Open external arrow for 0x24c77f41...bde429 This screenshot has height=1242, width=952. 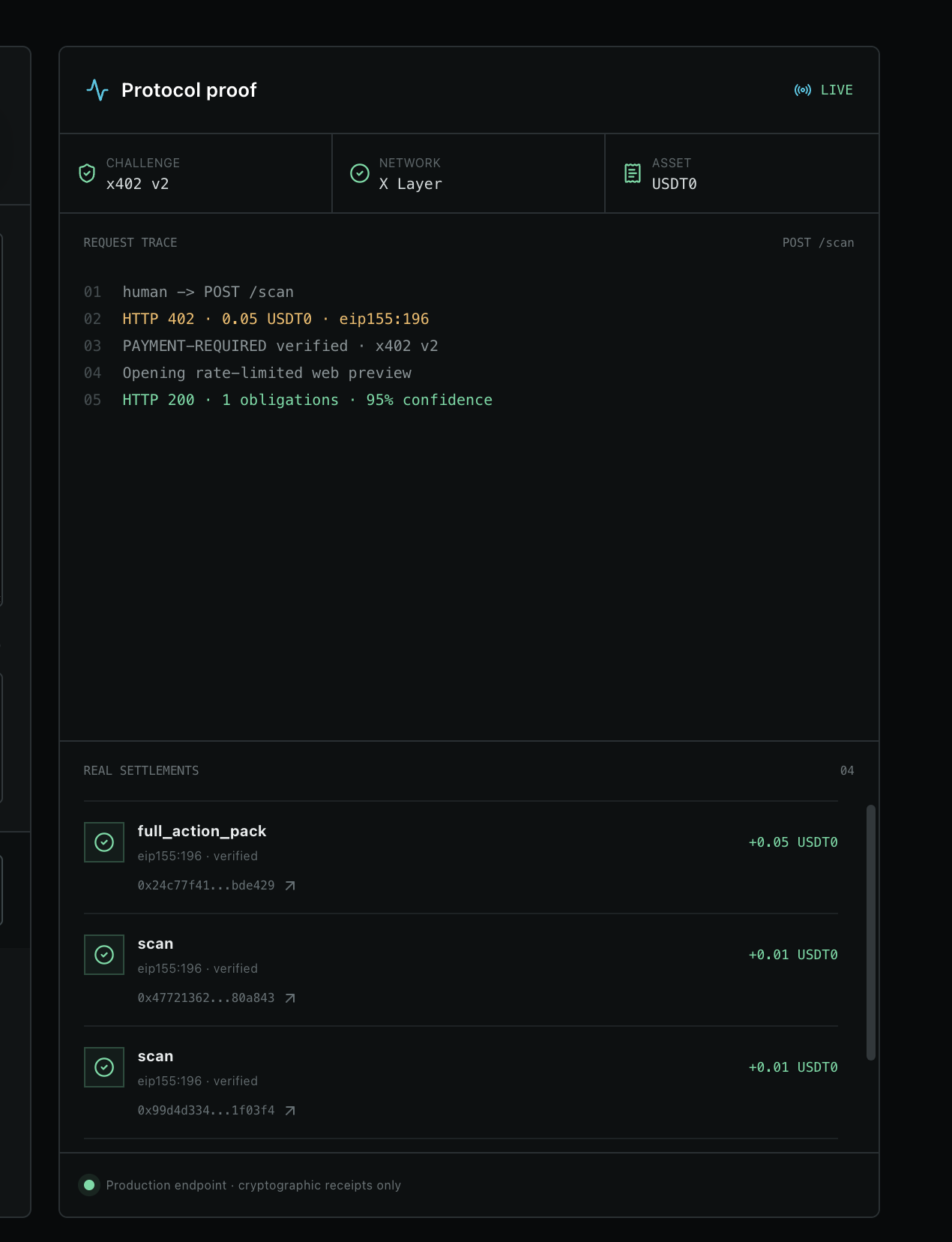coord(290,886)
